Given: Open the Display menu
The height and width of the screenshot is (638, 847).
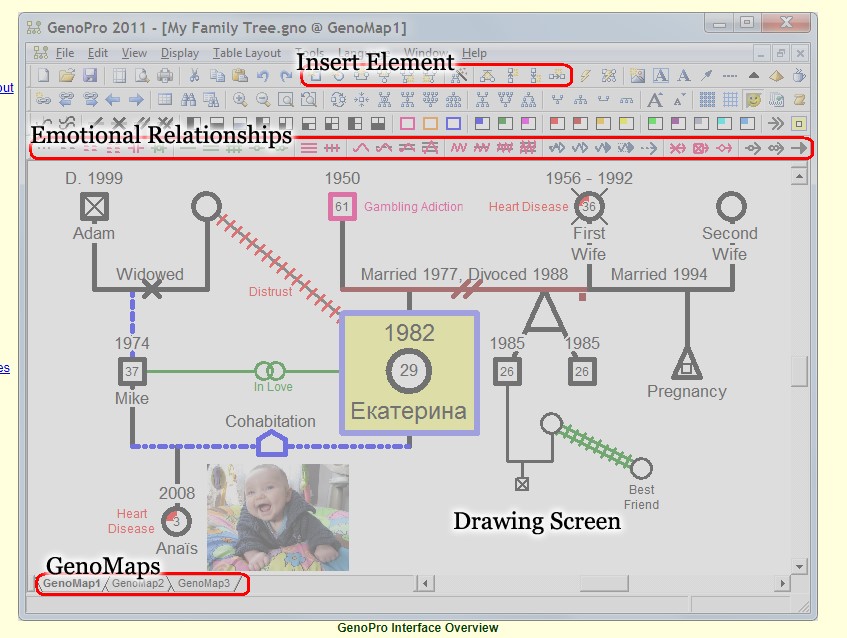Looking at the screenshot, I should (x=180, y=53).
